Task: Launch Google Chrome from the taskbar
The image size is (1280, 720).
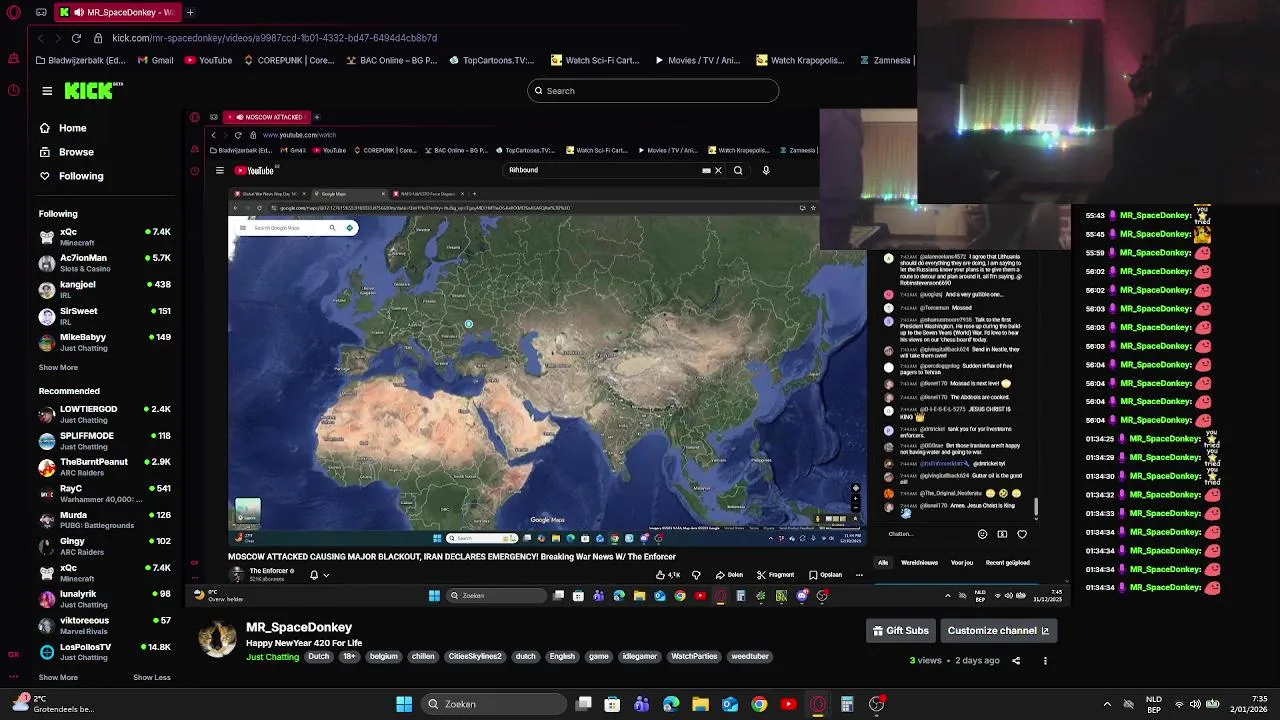Action: point(759,704)
